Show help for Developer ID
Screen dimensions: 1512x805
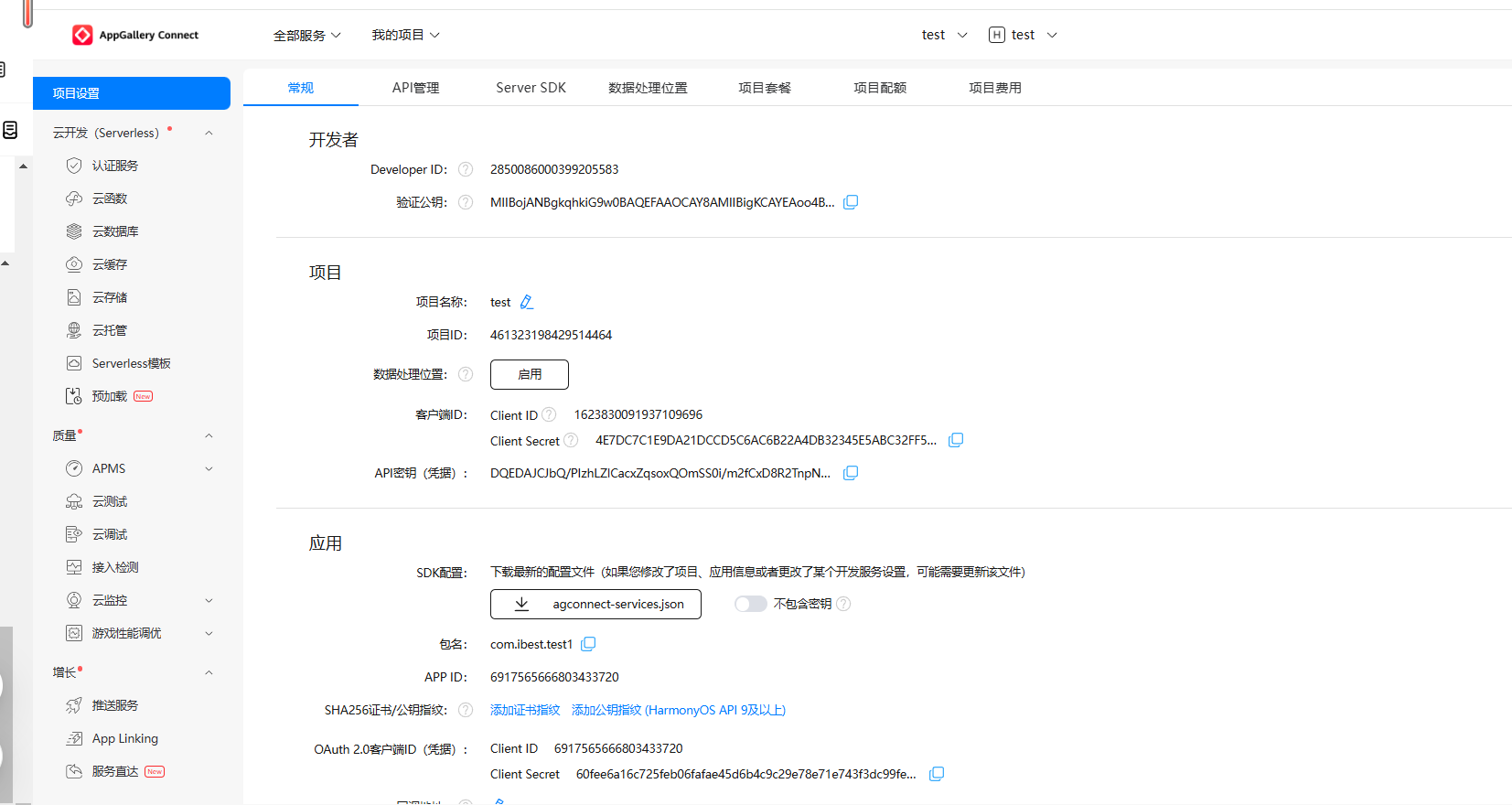(466, 169)
